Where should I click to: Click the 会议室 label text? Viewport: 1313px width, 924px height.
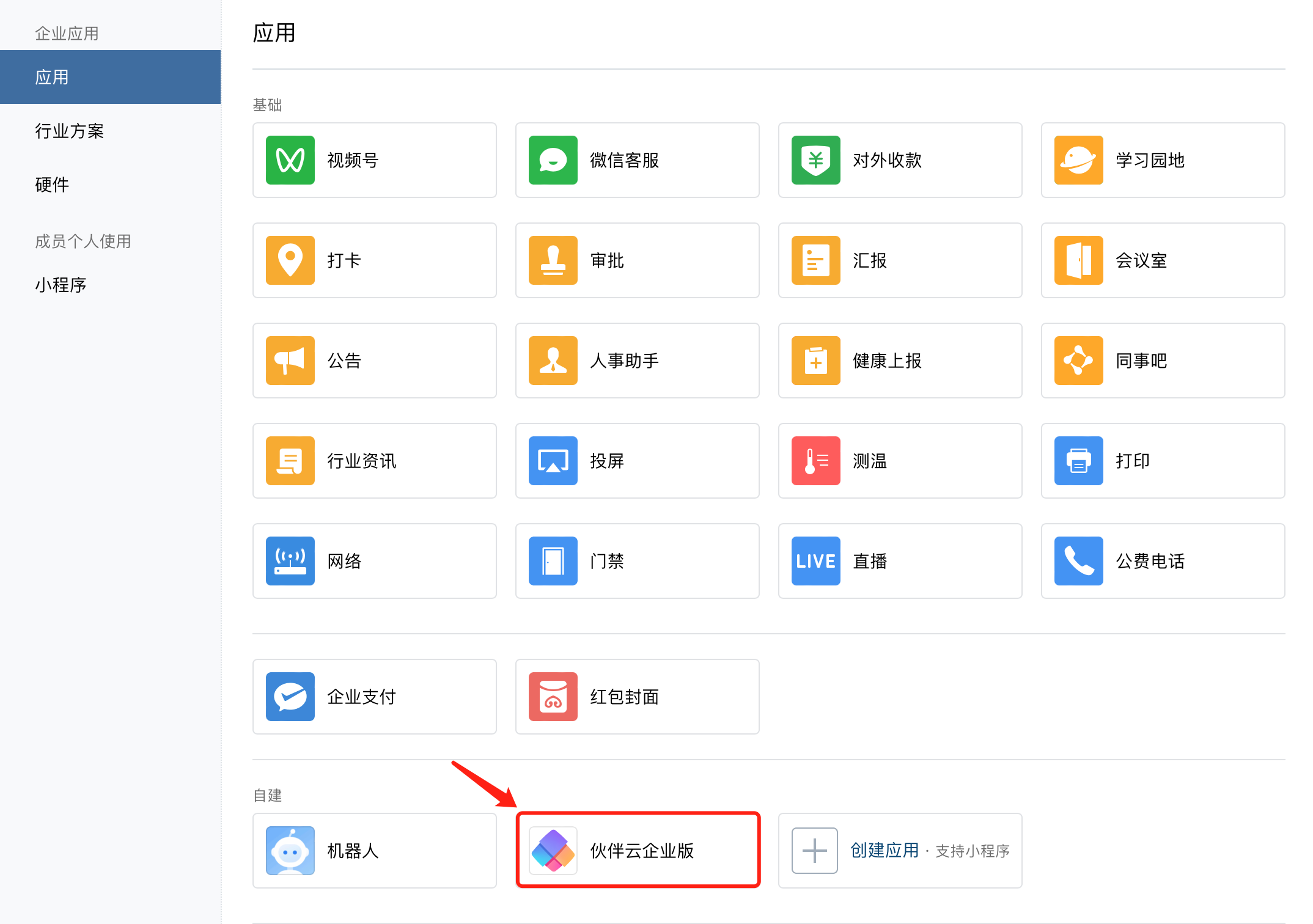point(1141,260)
